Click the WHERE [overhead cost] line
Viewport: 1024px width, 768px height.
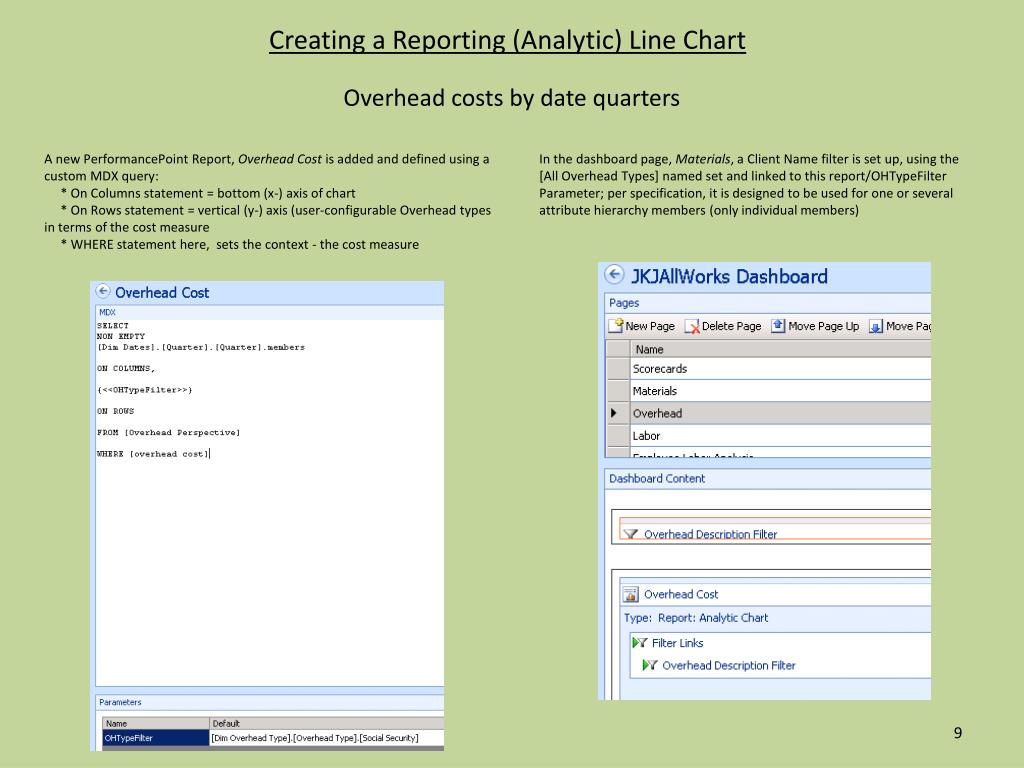pyautogui.click(x=153, y=454)
